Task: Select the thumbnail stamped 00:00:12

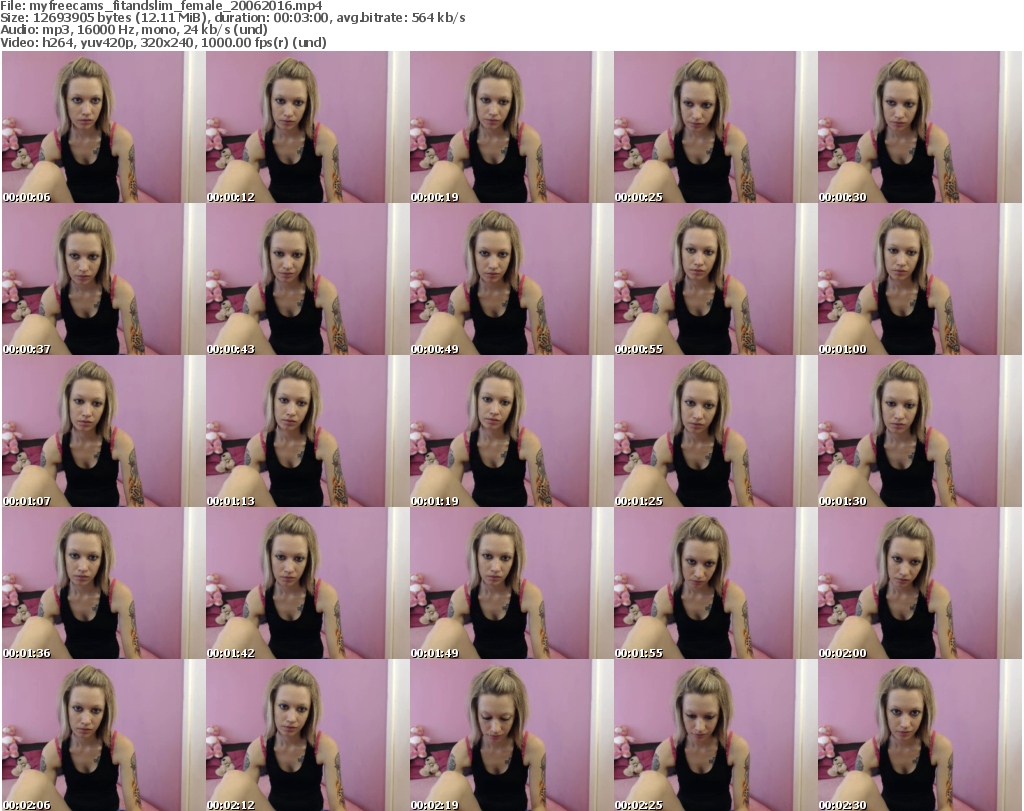Action: 308,127
